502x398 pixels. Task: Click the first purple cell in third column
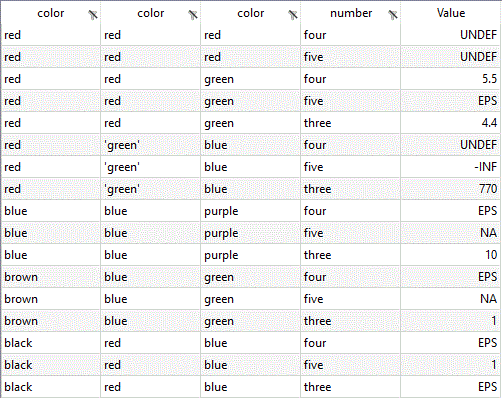pyautogui.click(x=250, y=211)
